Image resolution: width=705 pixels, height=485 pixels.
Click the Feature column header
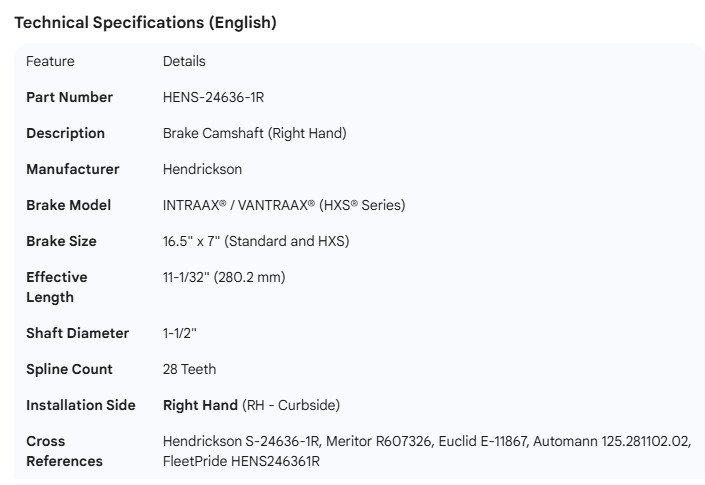point(50,61)
